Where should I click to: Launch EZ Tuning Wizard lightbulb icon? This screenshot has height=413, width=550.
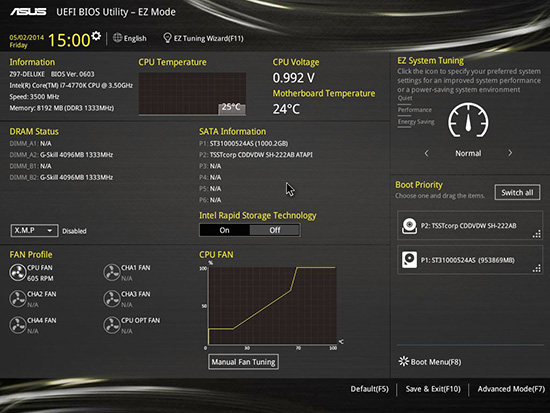pos(167,38)
